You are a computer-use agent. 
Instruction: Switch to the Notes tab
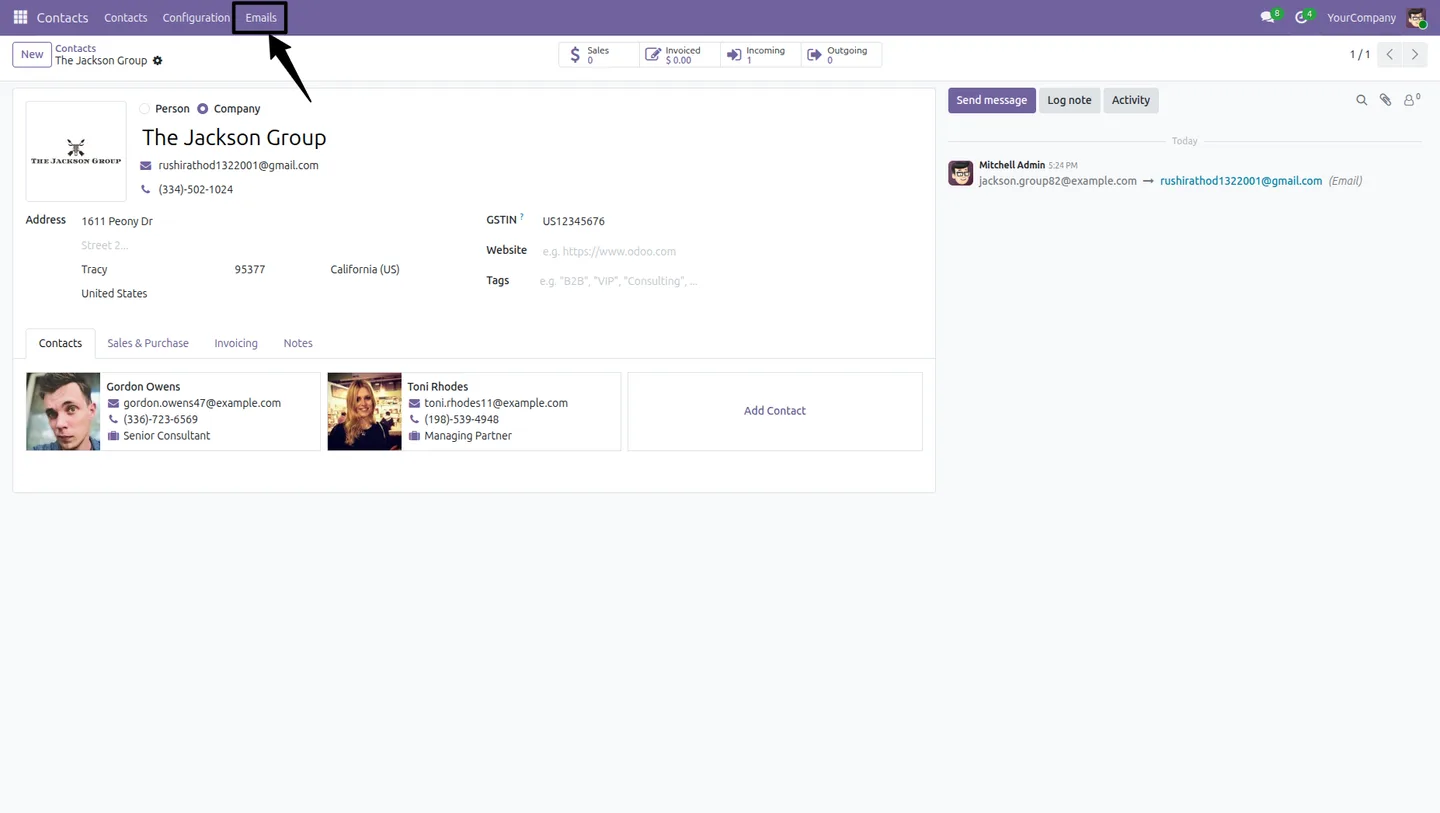pyautogui.click(x=298, y=343)
